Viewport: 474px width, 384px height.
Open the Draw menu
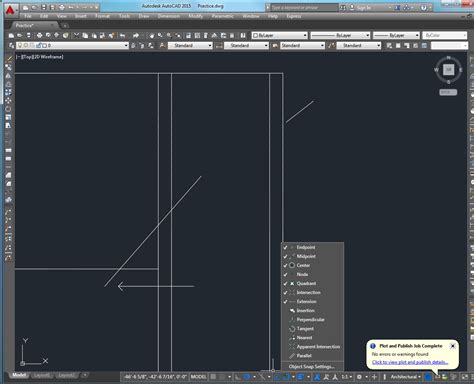[x=144, y=16]
